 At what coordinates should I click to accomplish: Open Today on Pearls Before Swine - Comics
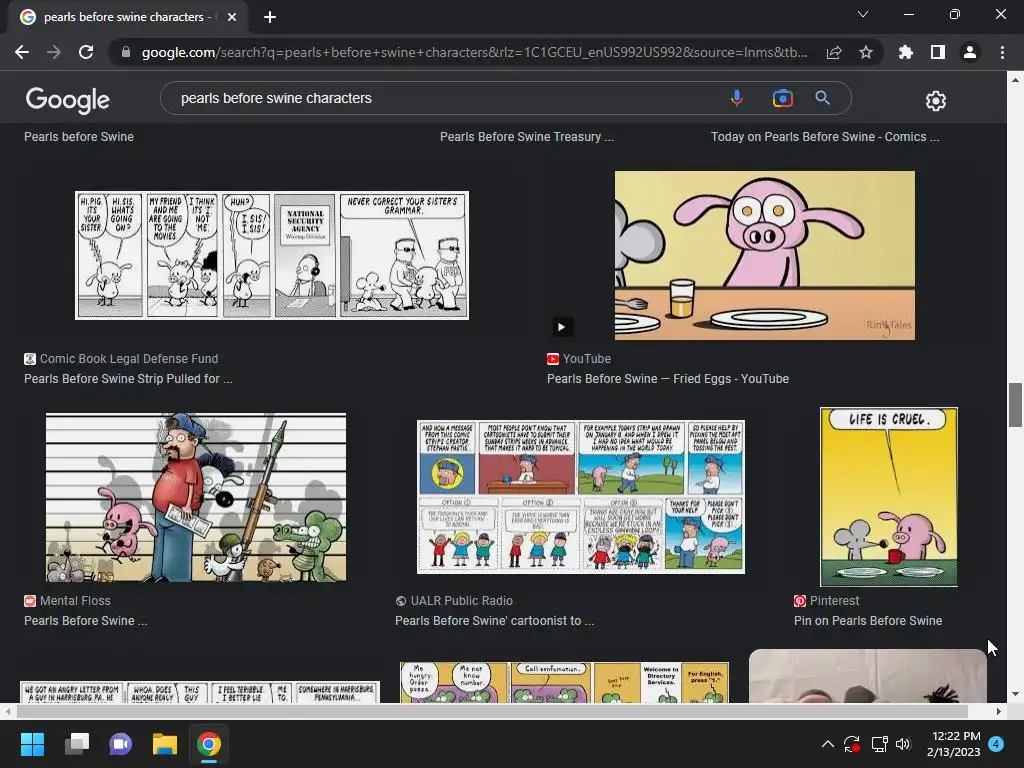[x=825, y=136]
